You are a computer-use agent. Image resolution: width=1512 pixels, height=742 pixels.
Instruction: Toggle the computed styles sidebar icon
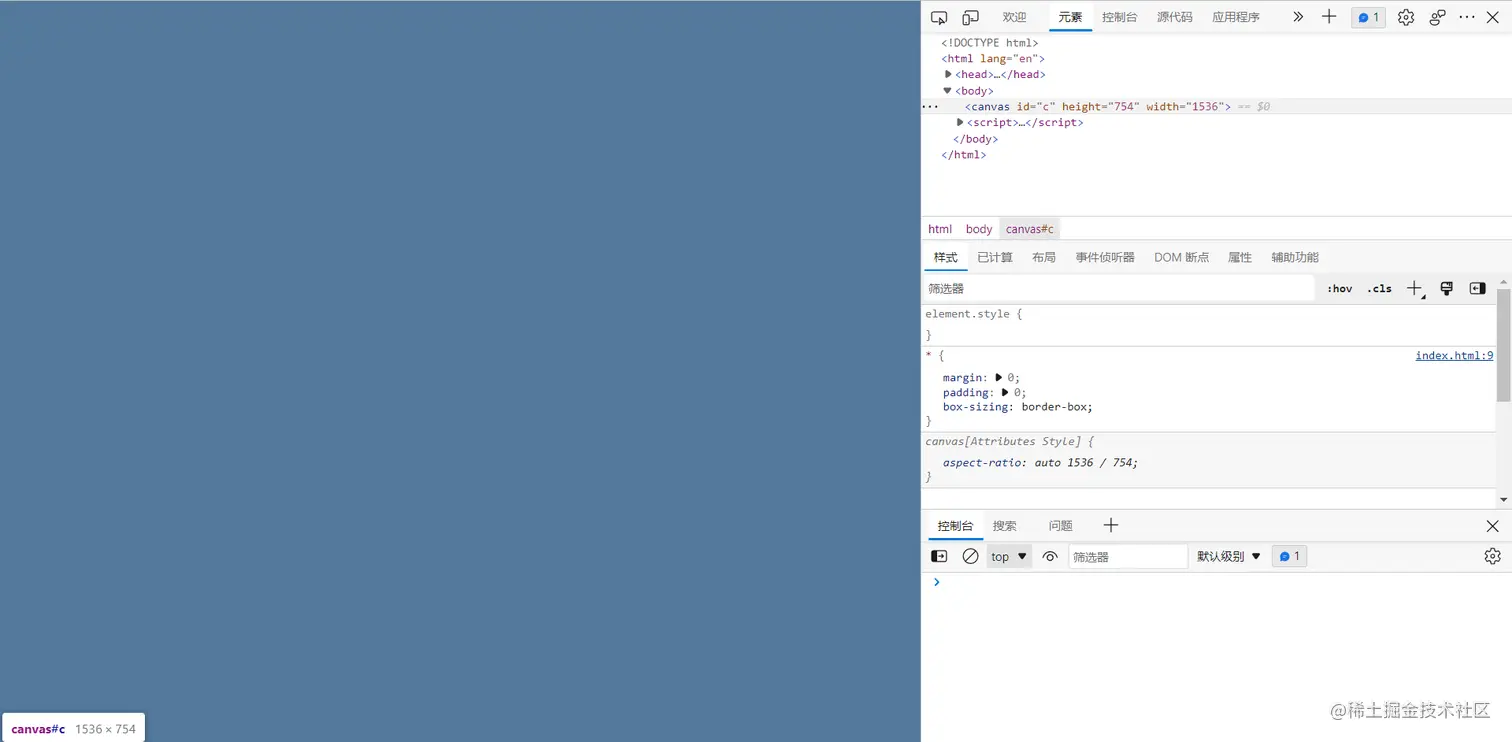point(1477,288)
